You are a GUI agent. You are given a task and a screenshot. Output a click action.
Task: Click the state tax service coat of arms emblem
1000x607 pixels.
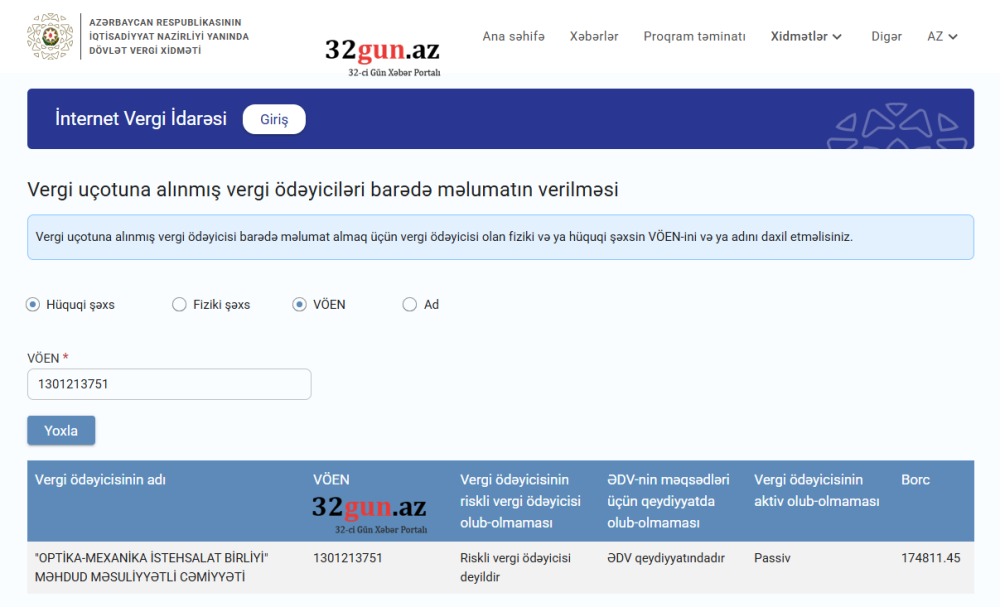point(49,36)
